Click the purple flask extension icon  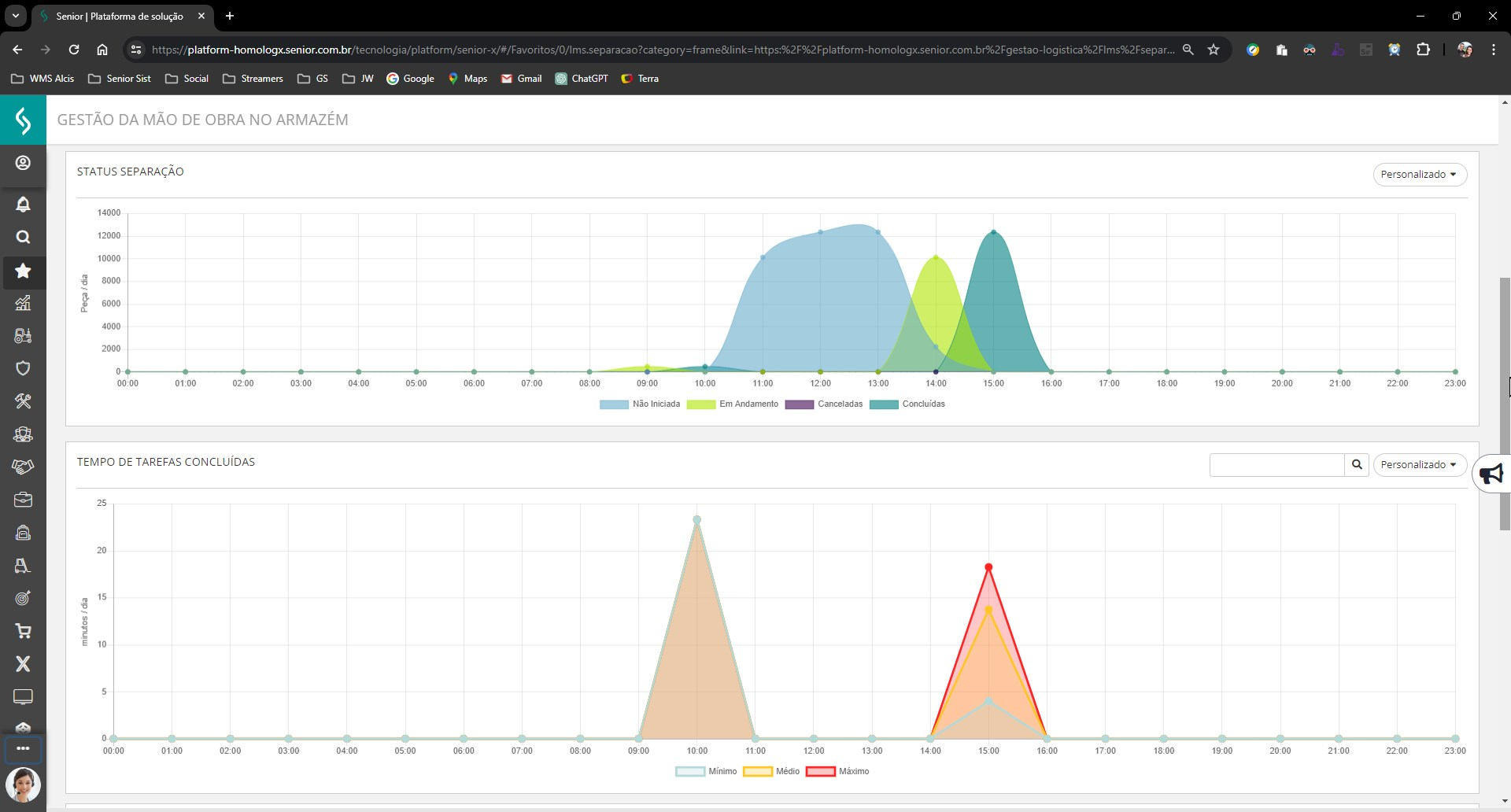(1338, 50)
